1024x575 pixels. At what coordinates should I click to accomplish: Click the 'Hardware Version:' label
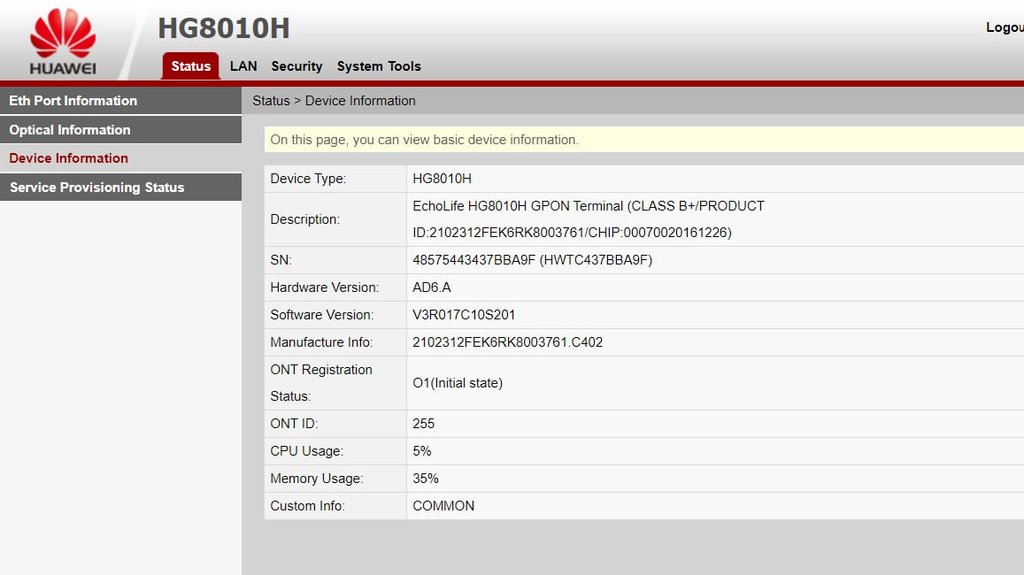point(325,288)
